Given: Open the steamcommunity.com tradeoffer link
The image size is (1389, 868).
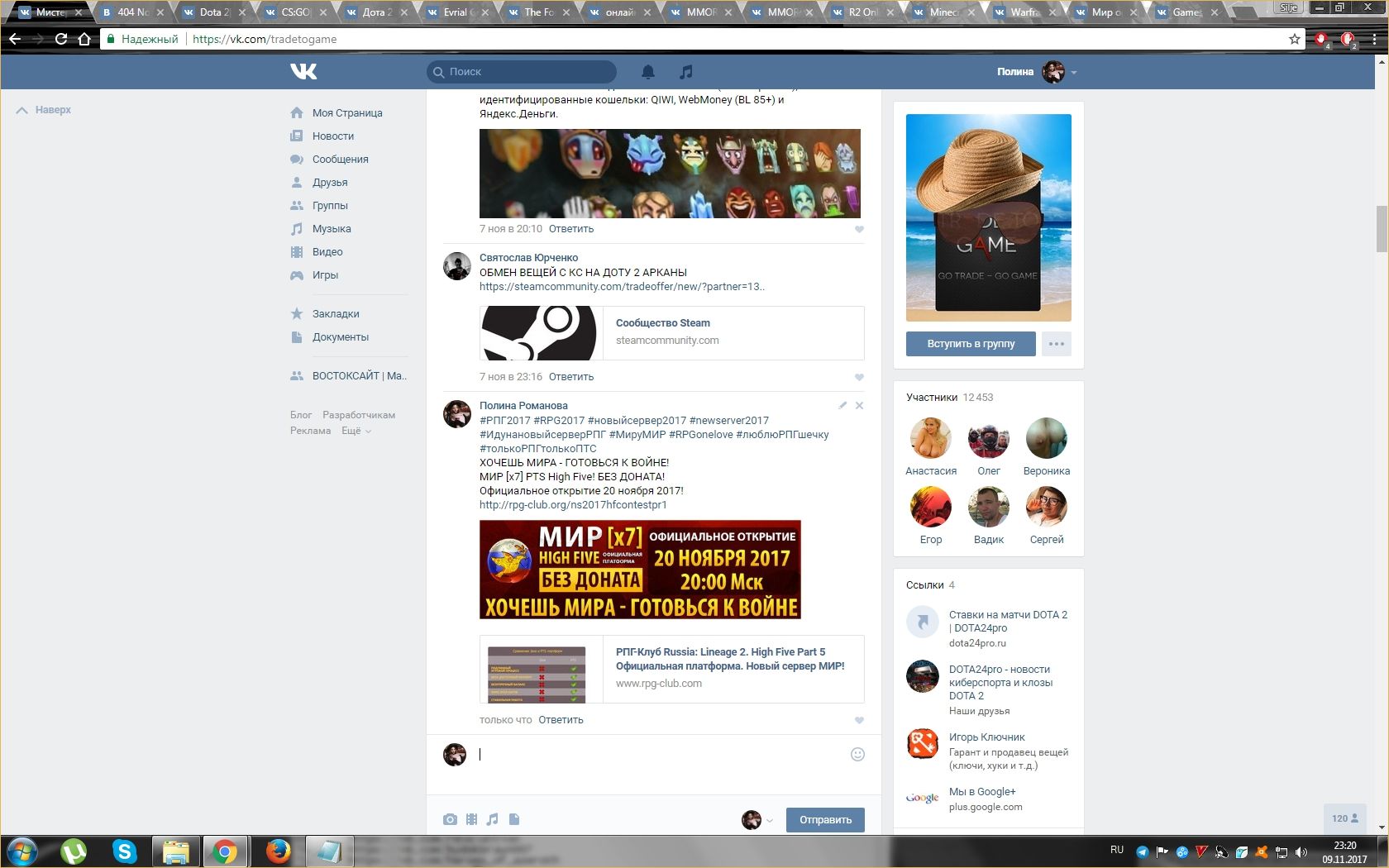Looking at the screenshot, I should tap(622, 287).
